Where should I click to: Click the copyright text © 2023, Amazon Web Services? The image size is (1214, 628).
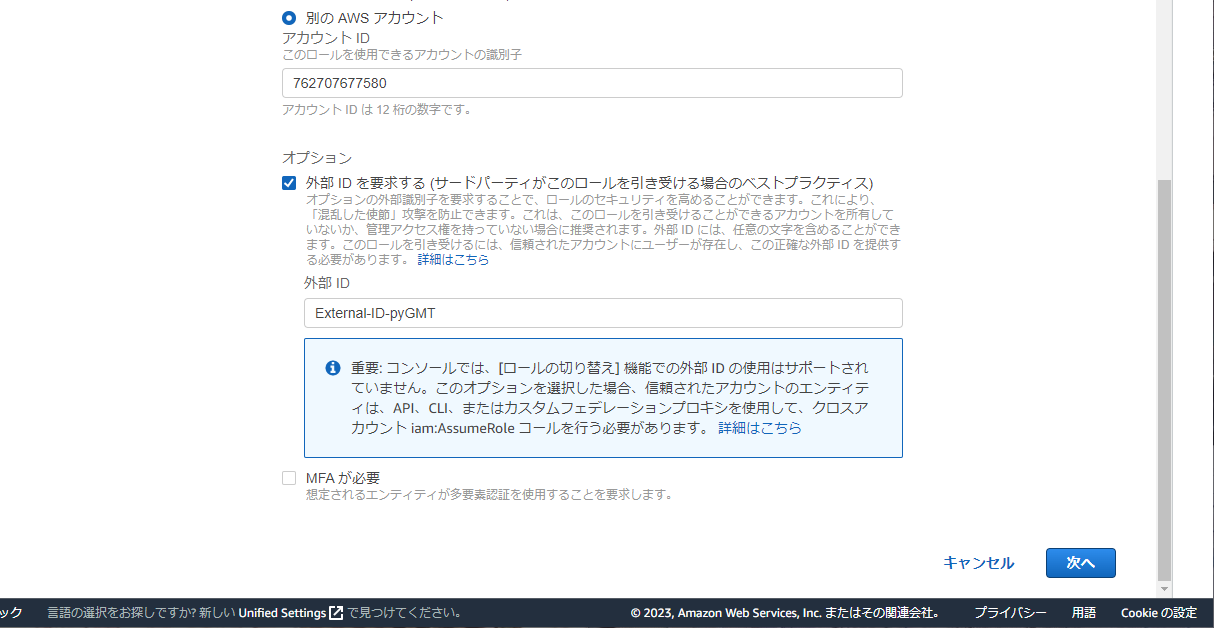(785, 613)
